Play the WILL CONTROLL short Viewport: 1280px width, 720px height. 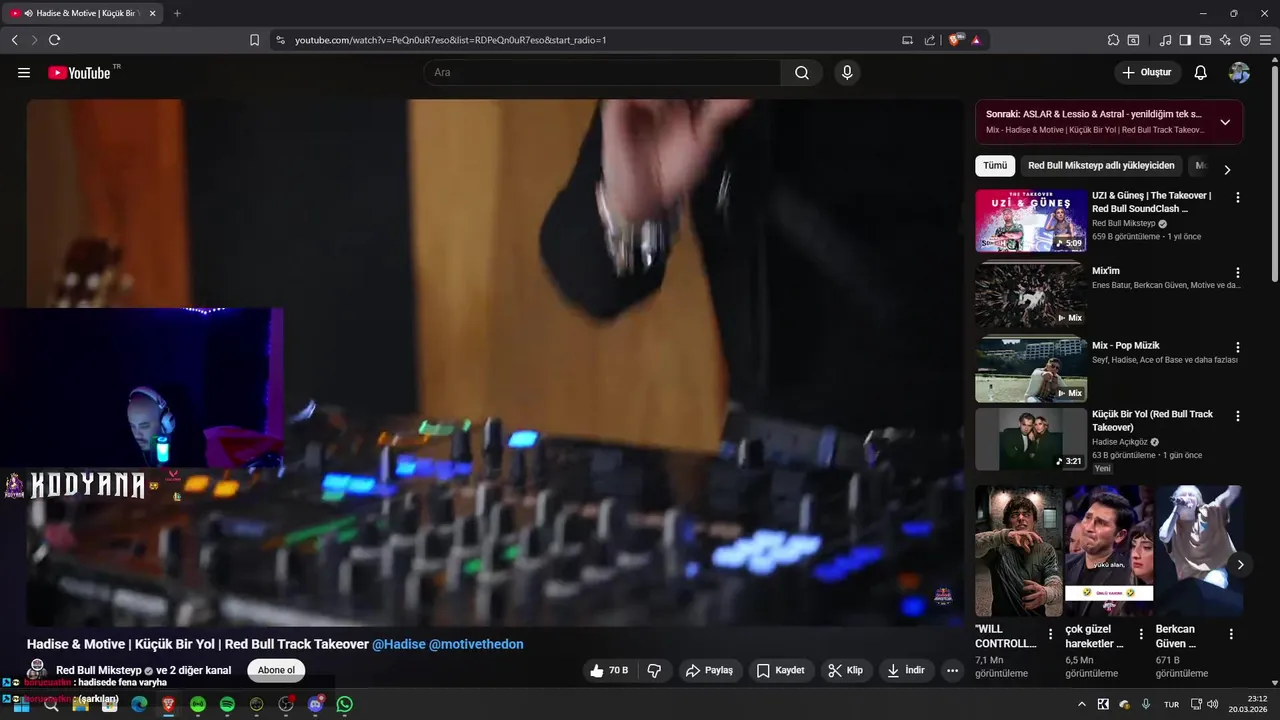(1019, 551)
